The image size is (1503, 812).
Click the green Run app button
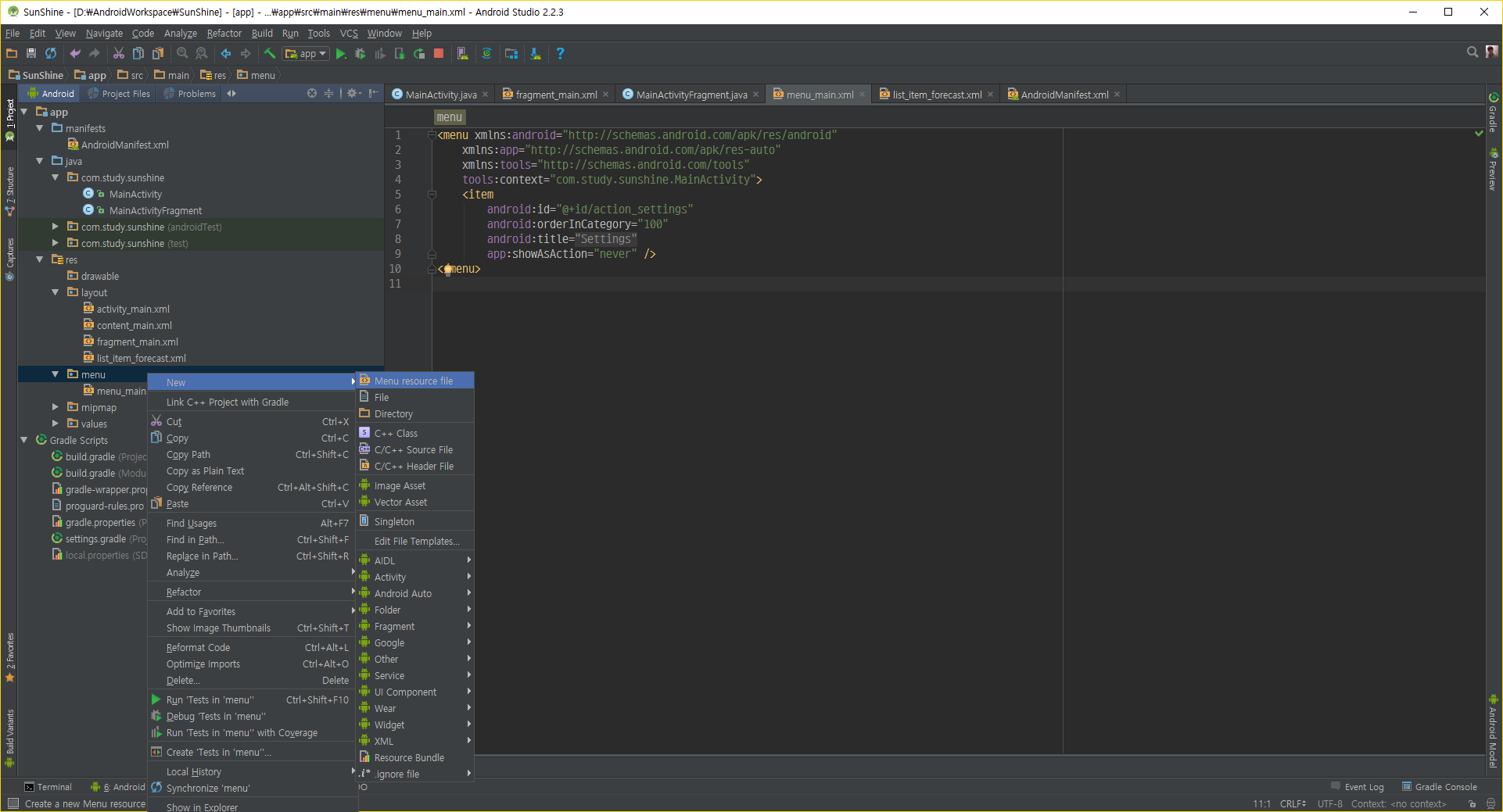pos(341,53)
